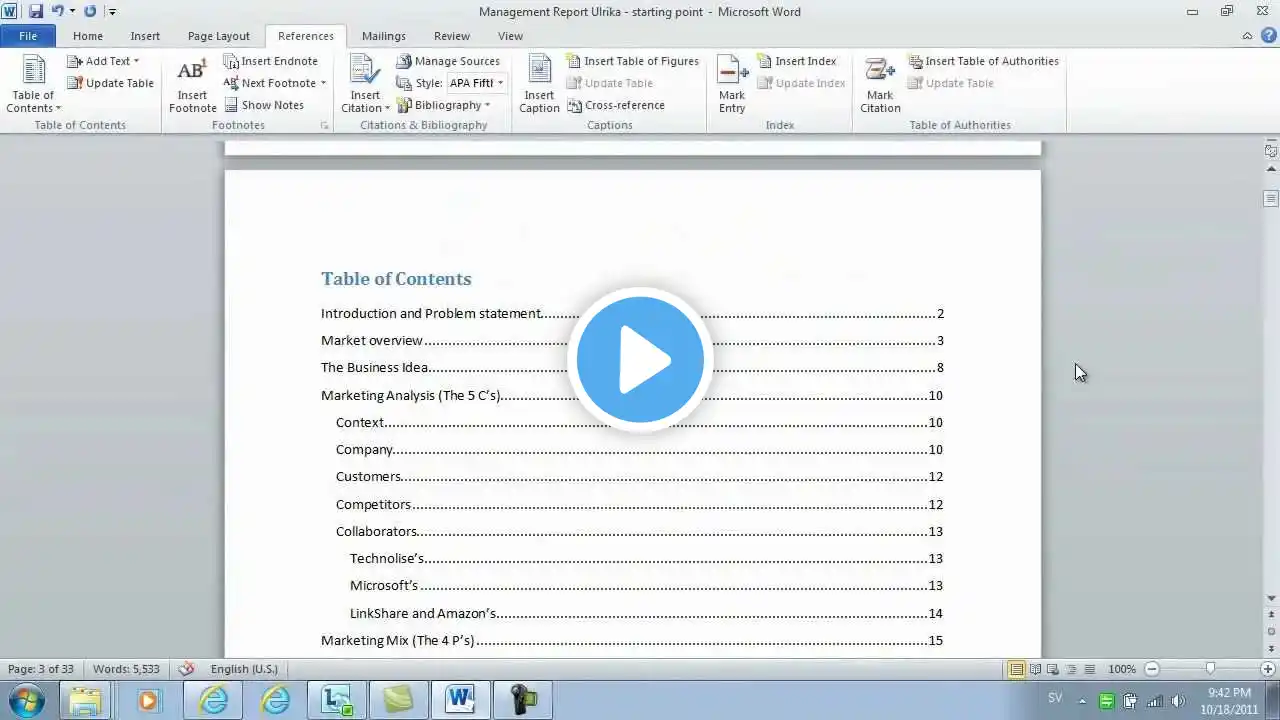Save the document from the Quick Access Toolbar
The width and height of the screenshot is (1280, 720).
click(x=36, y=11)
